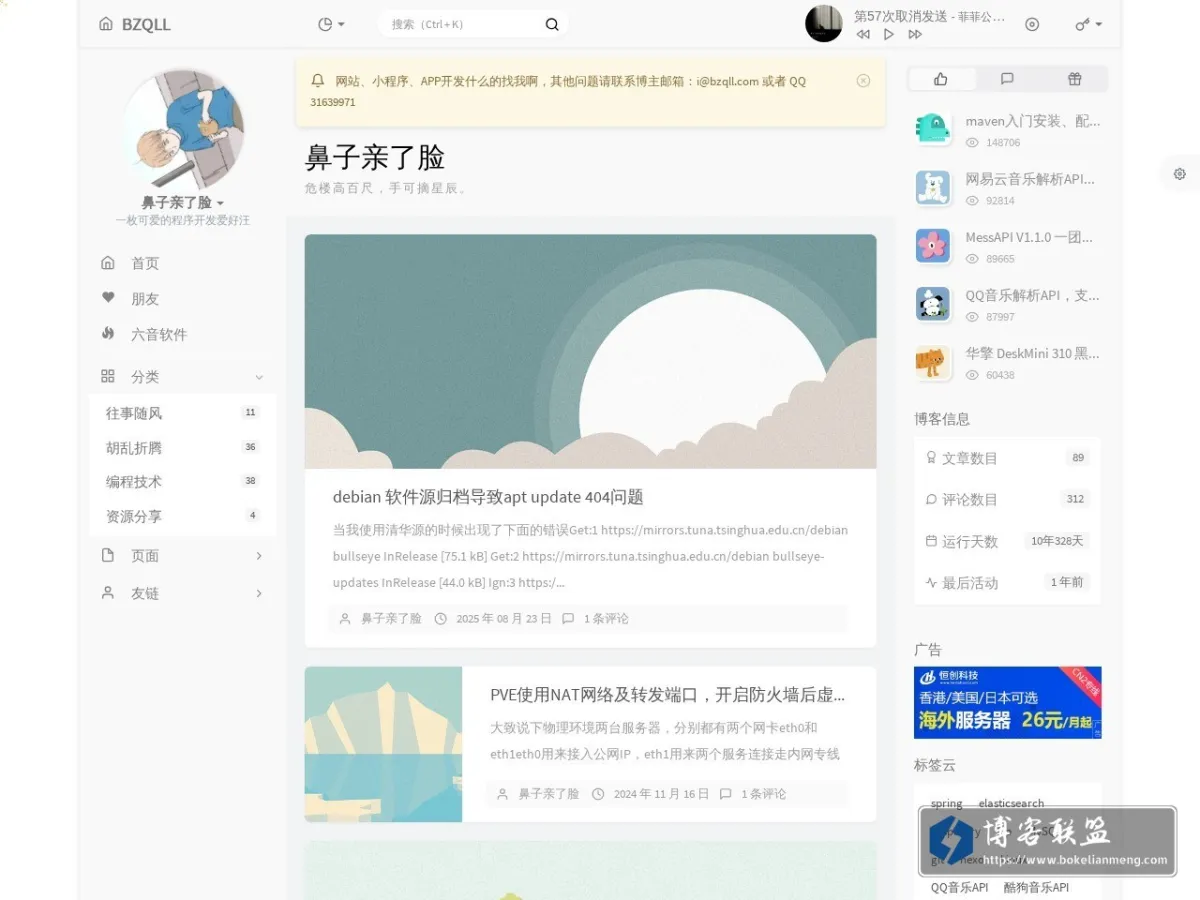Switch to latest comments tab
The image size is (1200, 900).
click(x=1007, y=79)
